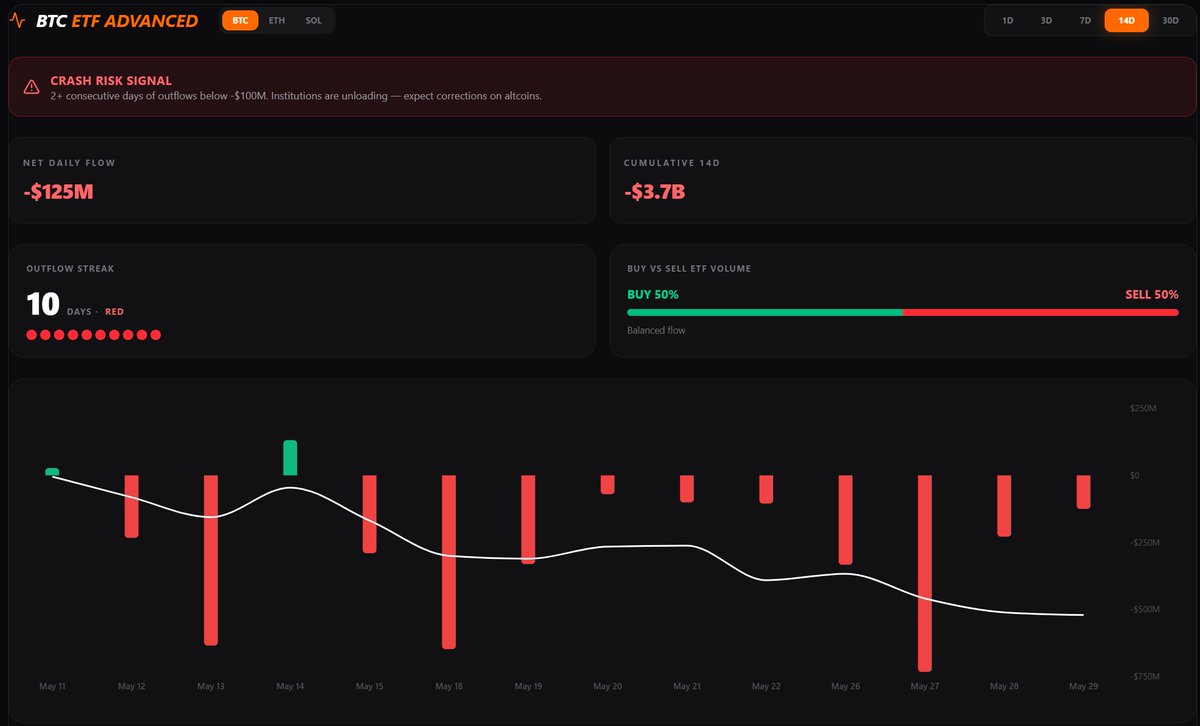Click the May 13 red outflow bar
The width and height of the screenshot is (1200, 726).
211,560
